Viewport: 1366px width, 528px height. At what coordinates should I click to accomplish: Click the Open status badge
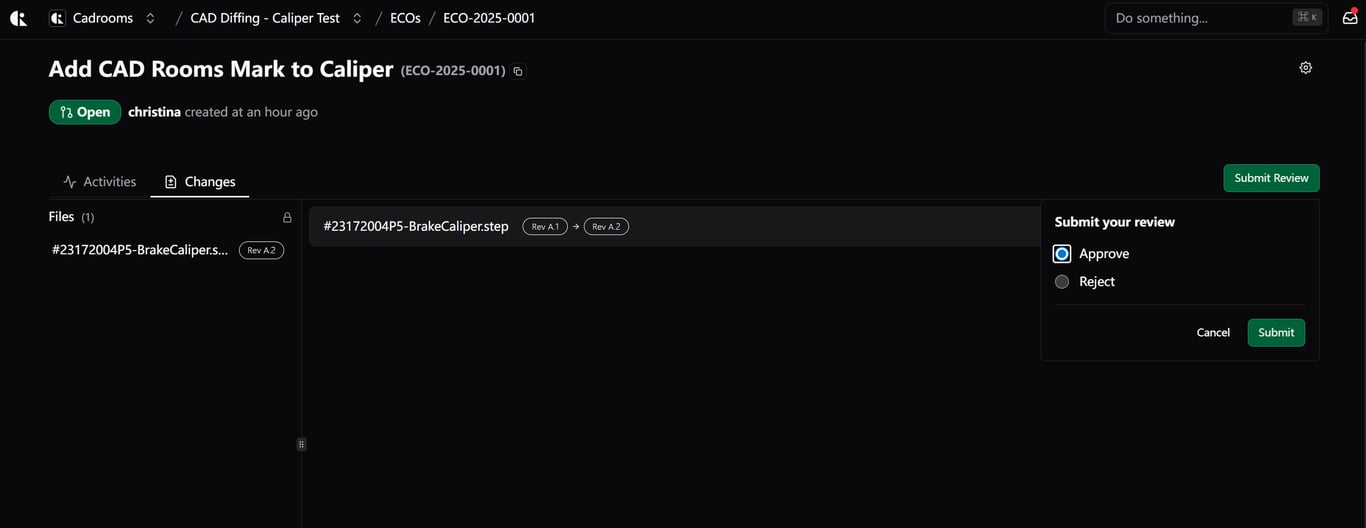tap(85, 112)
